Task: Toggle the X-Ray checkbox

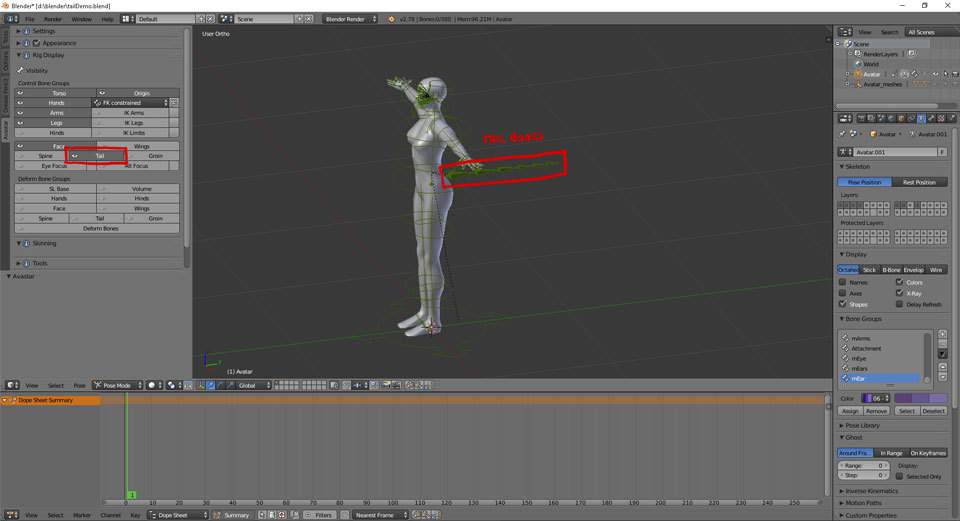Action: [900, 294]
